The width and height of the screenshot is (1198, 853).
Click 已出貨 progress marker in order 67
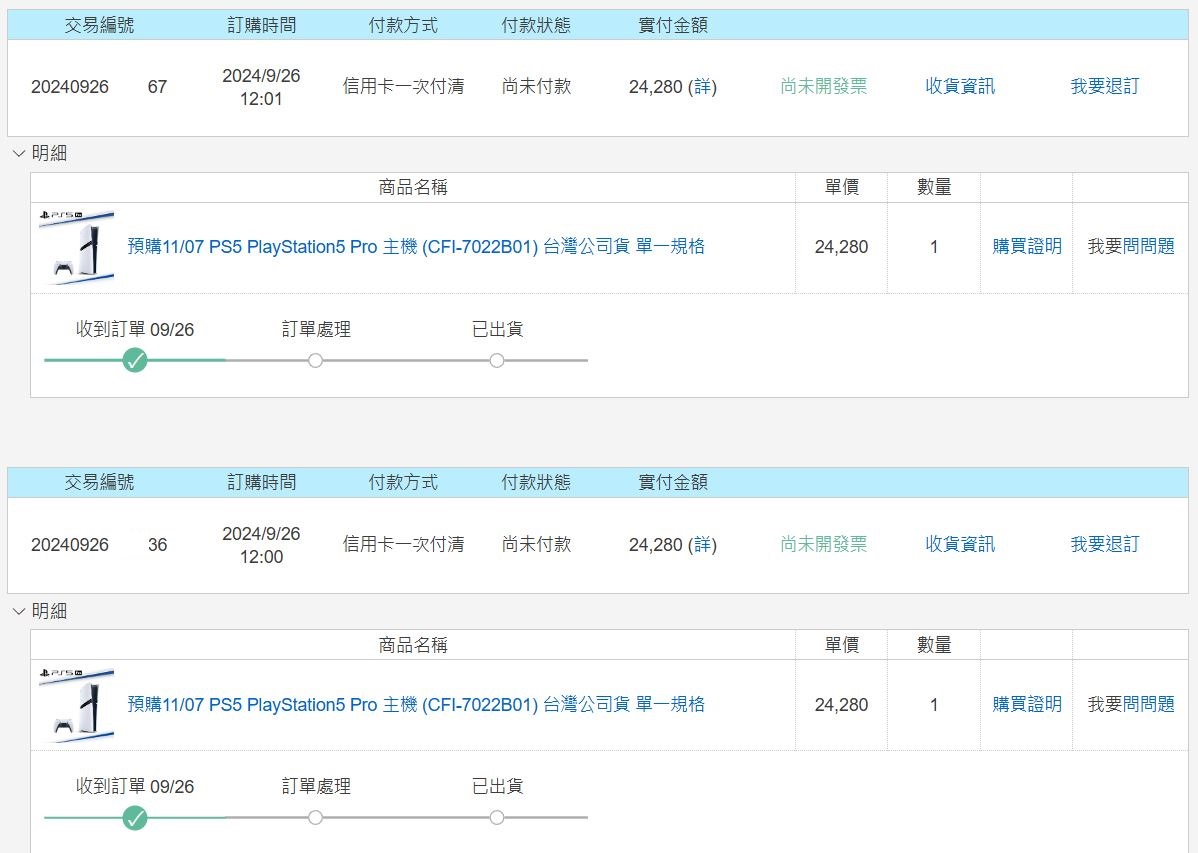pos(497,360)
